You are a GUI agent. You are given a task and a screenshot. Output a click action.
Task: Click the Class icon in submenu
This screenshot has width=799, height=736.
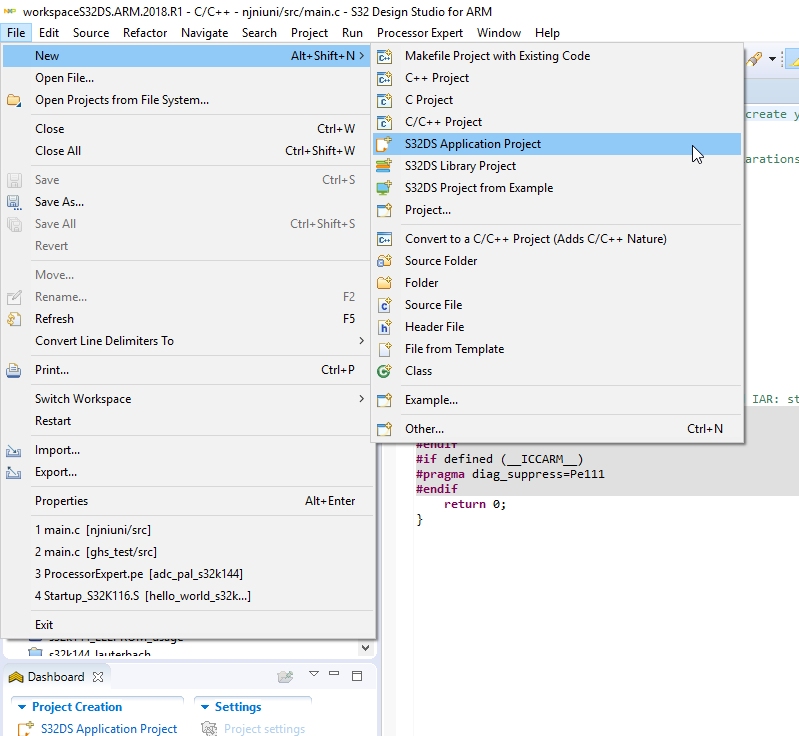coord(385,371)
